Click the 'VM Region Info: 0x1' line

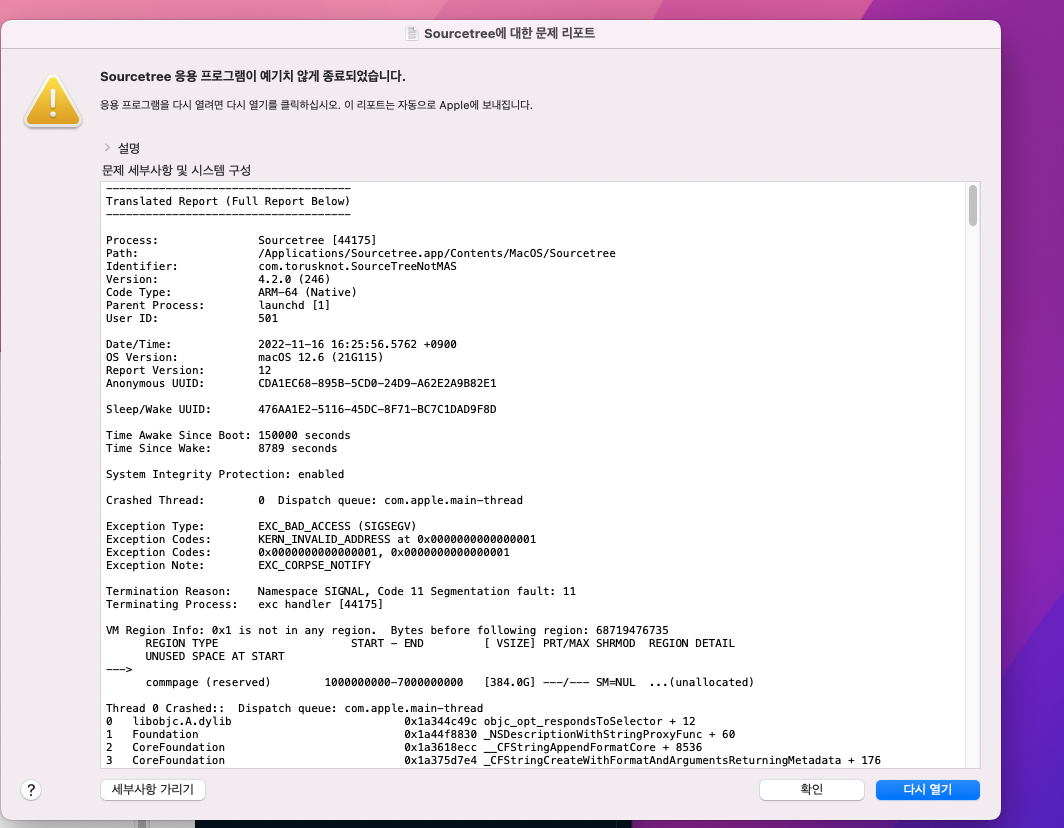(387, 630)
